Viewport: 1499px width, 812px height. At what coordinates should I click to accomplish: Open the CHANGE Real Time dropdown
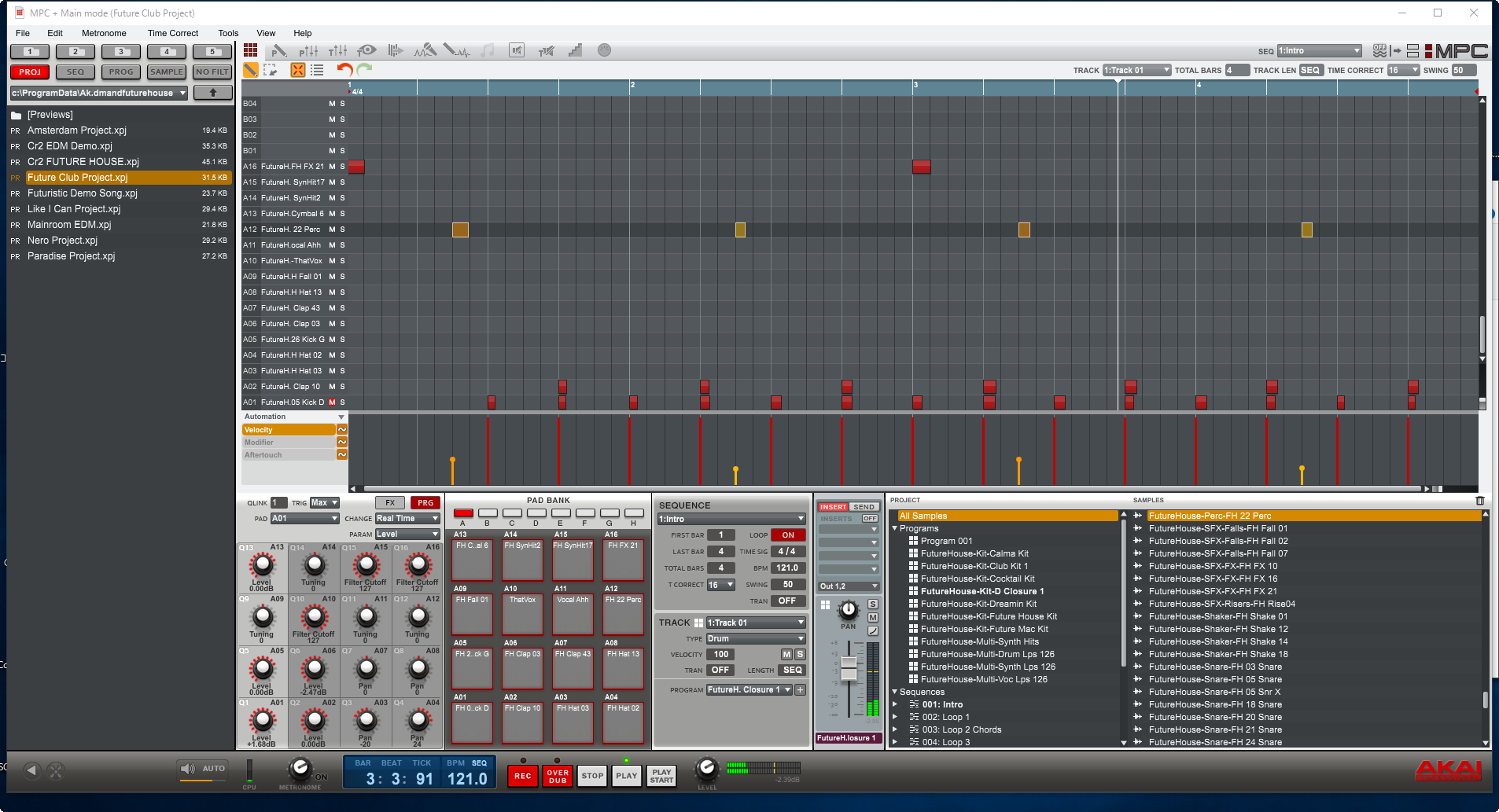click(x=407, y=519)
